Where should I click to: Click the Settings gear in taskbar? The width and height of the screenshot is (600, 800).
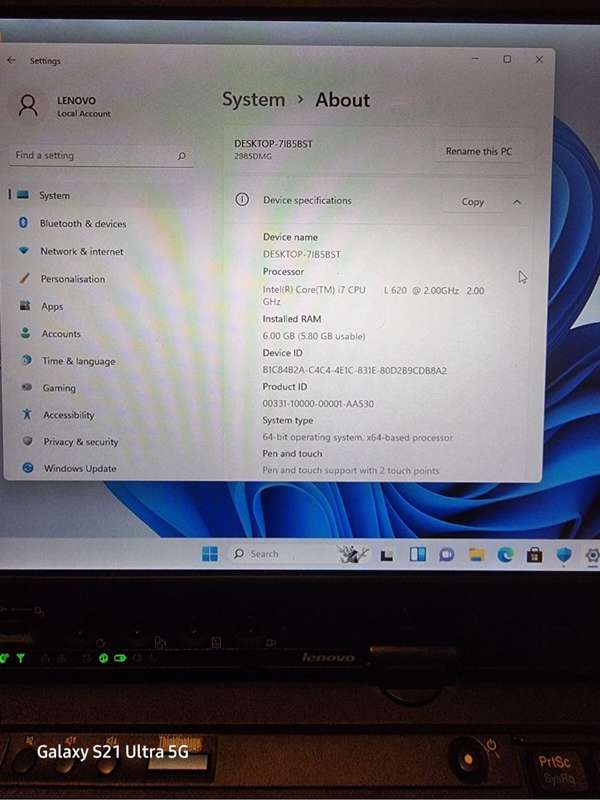click(x=592, y=555)
